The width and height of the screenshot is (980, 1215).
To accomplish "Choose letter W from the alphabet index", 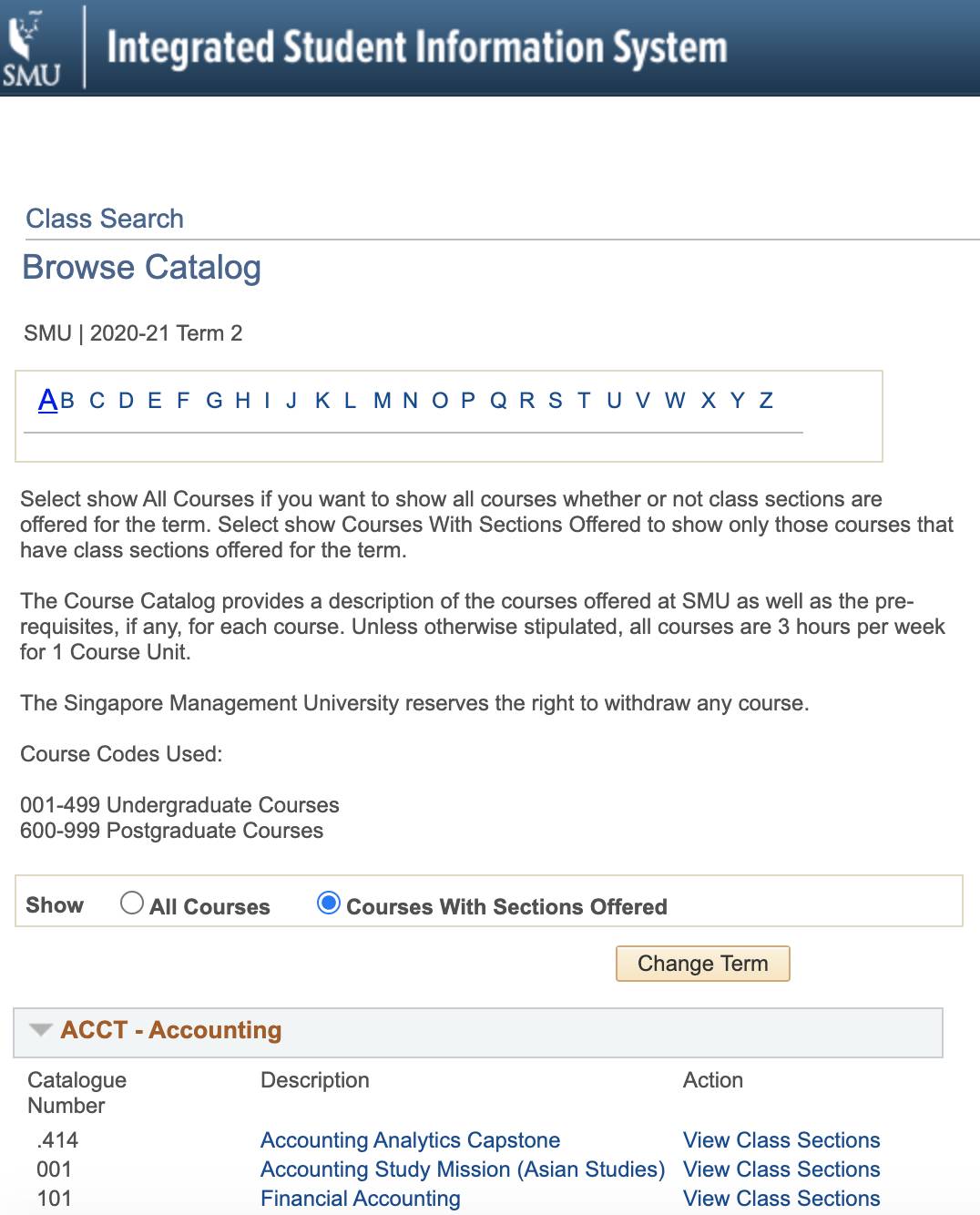I will (675, 401).
